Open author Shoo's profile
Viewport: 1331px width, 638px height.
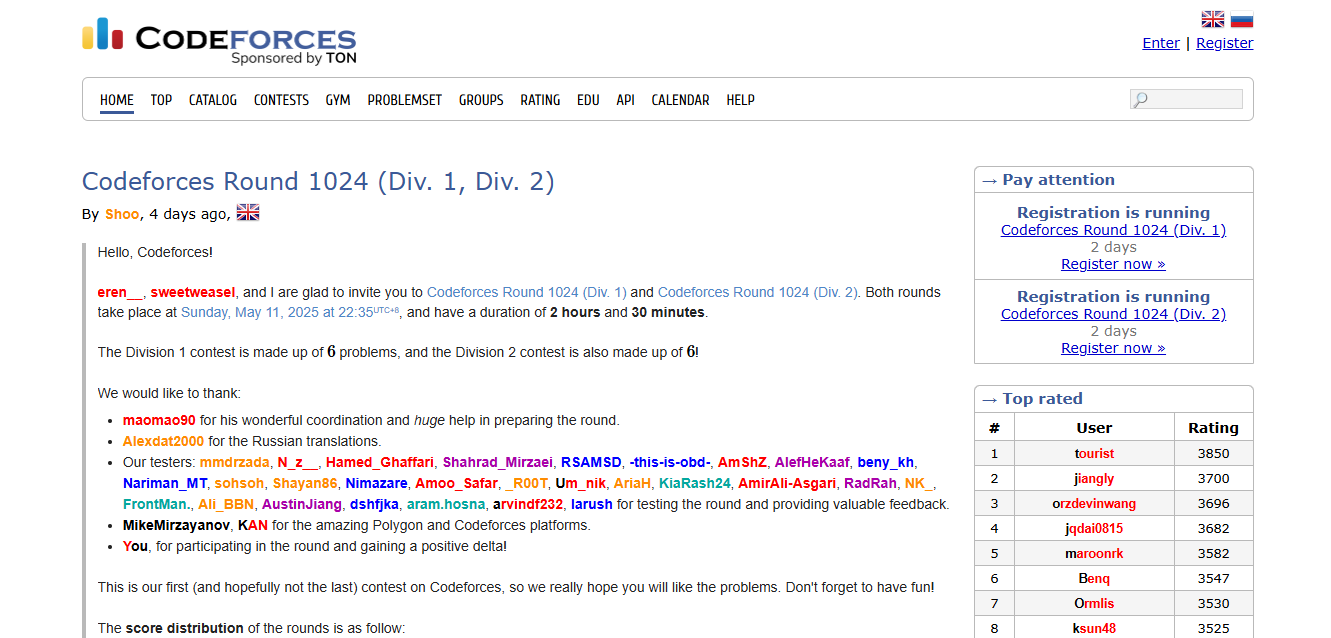[122, 214]
